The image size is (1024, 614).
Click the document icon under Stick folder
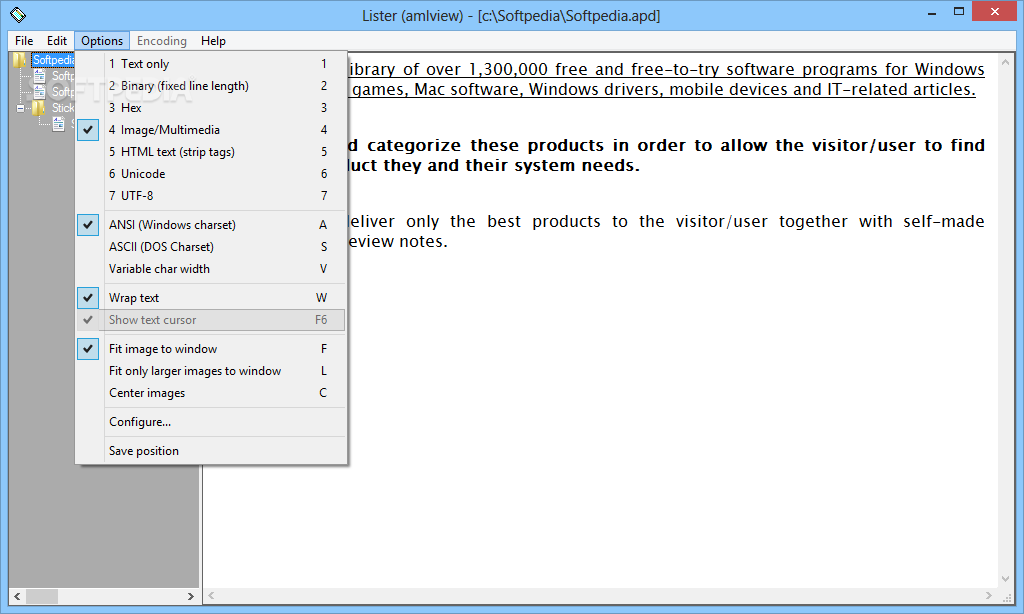(x=58, y=123)
